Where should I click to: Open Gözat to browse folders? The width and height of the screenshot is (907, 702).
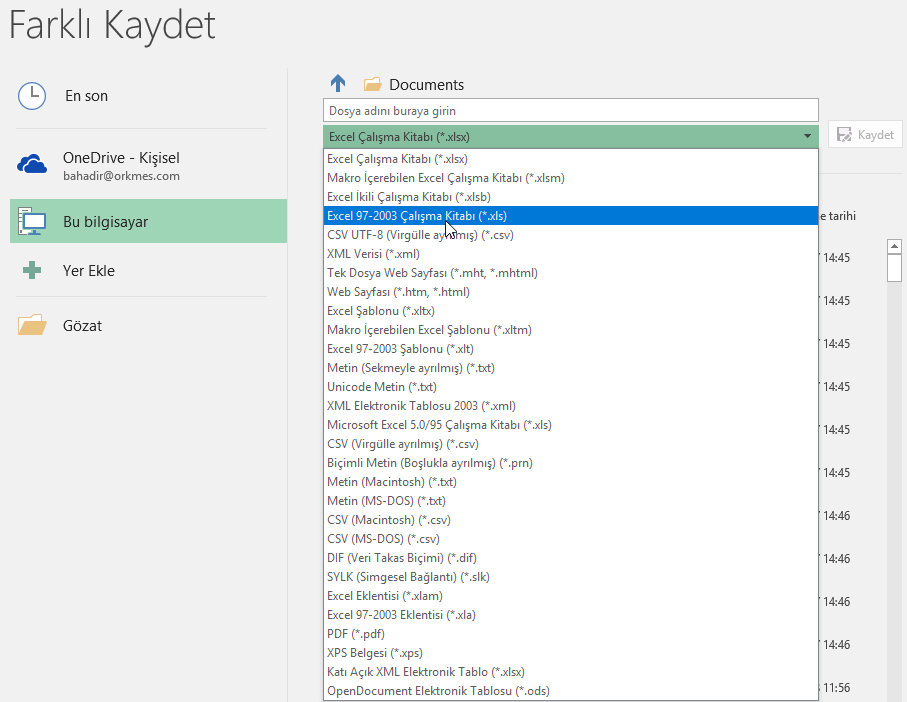coord(149,326)
